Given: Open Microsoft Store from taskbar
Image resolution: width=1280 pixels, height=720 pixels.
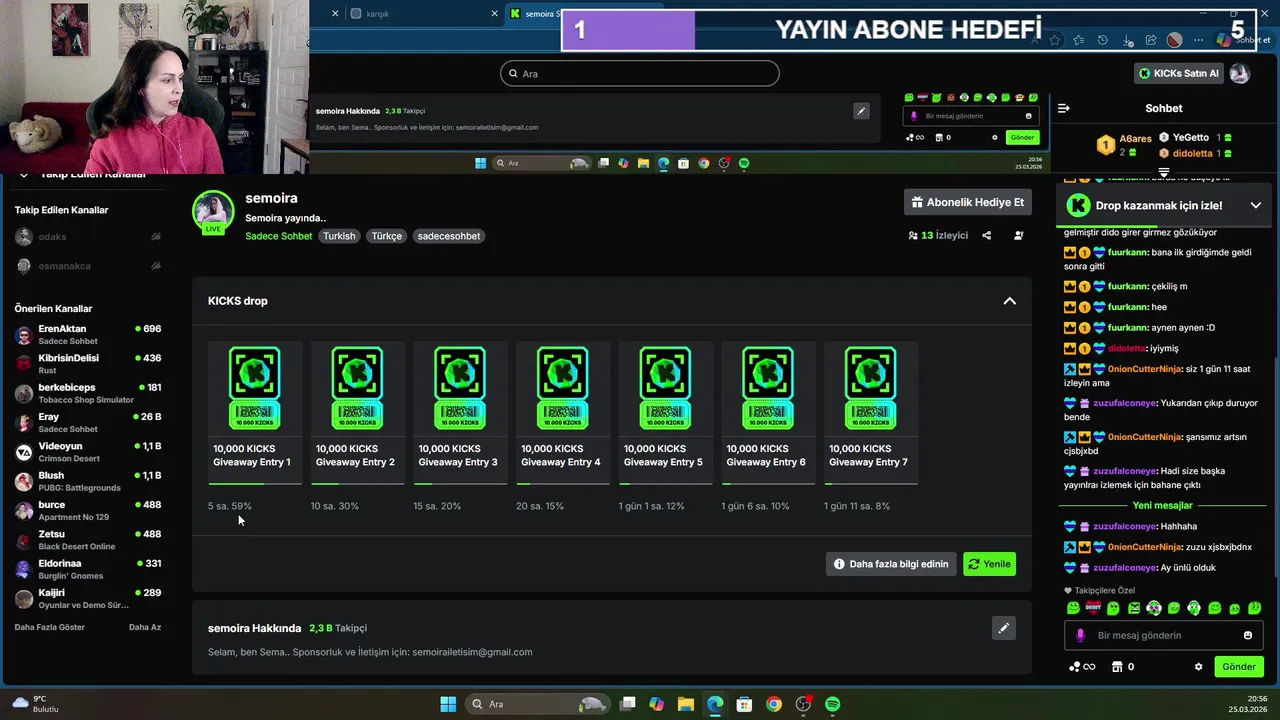Looking at the screenshot, I should (744, 704).
